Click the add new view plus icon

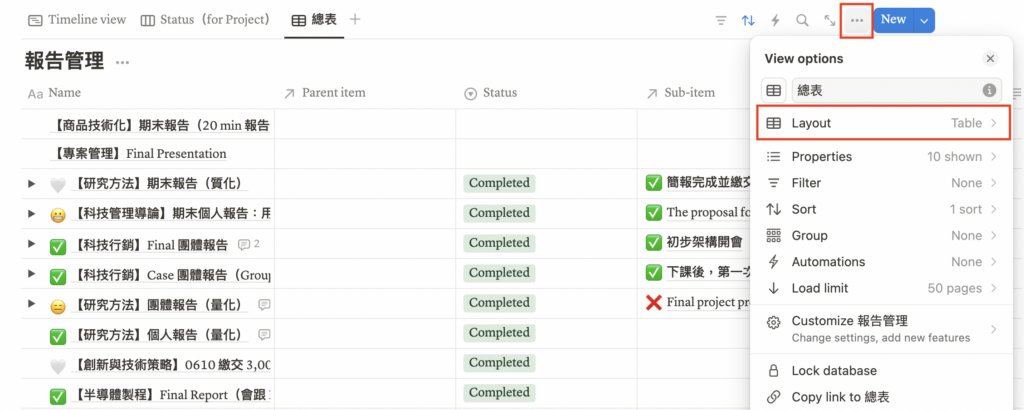355,19
